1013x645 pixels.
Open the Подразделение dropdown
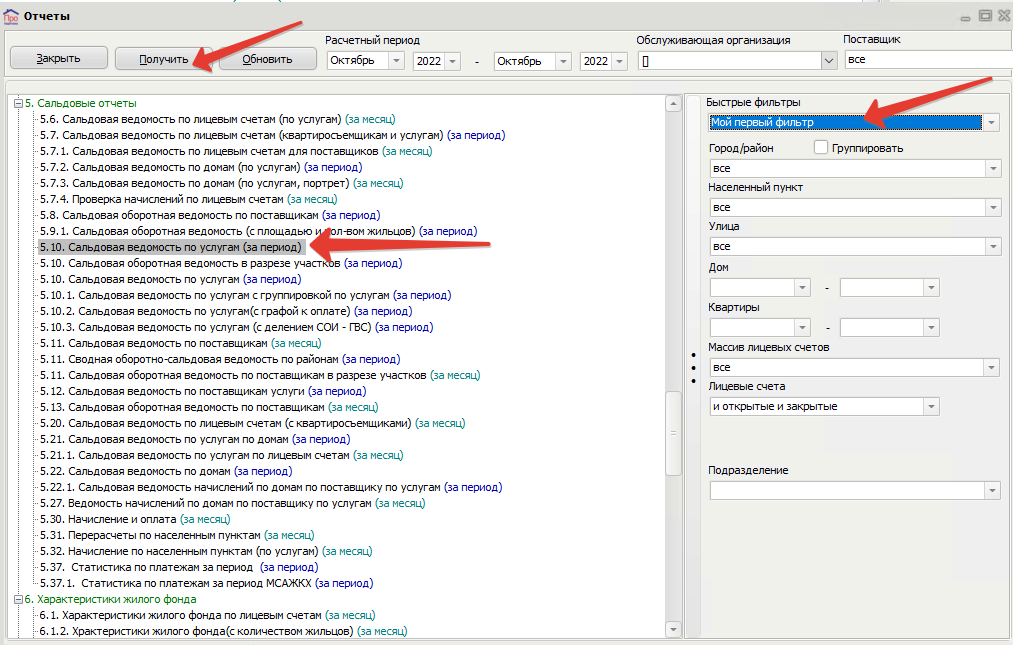click(x=992, y=491)
